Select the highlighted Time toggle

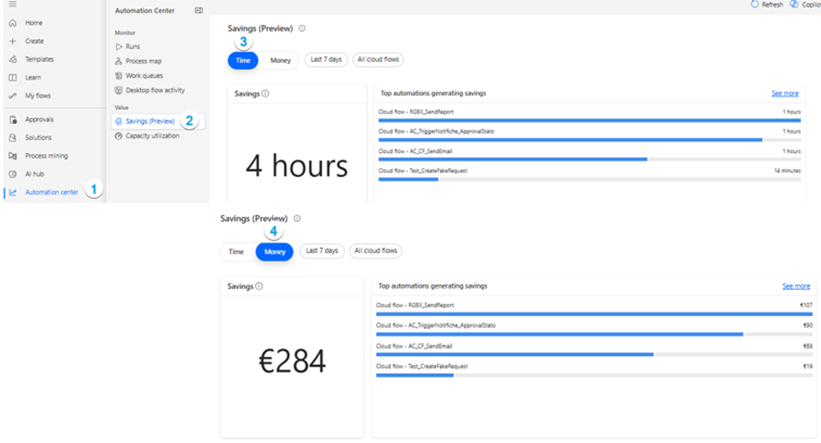(x=242, y=61)
